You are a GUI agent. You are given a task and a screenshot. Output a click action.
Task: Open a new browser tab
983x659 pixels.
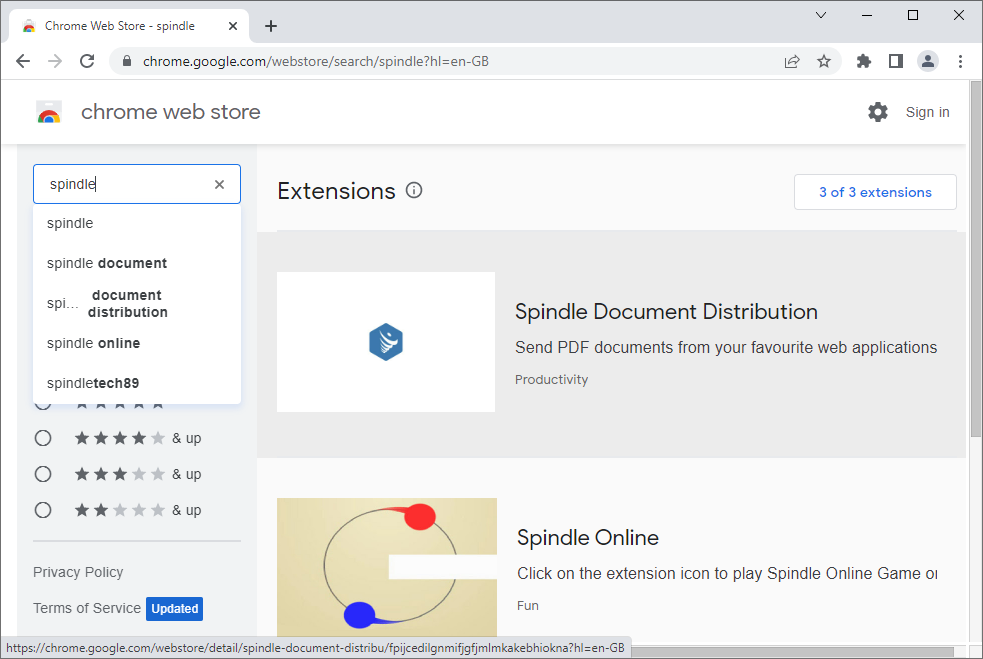point(271,26)
